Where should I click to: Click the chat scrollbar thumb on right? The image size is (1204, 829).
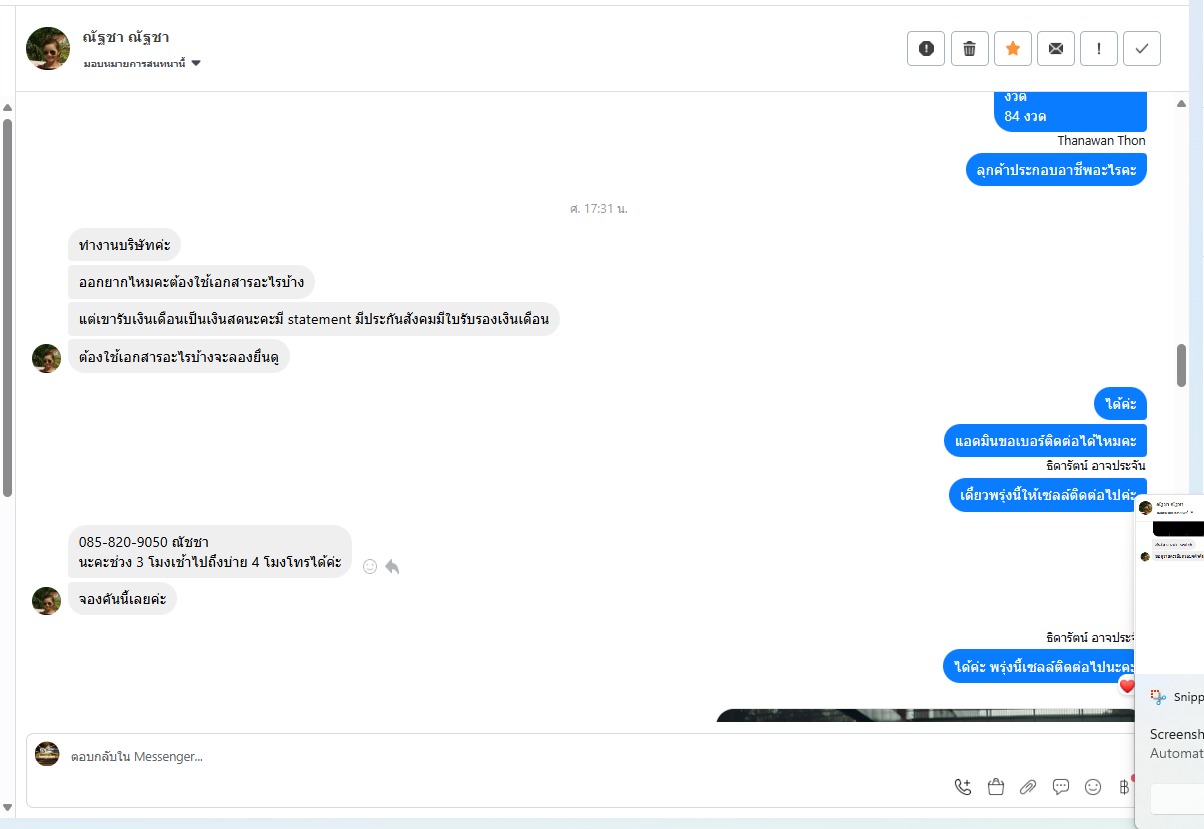click(x=1181, y=365)
